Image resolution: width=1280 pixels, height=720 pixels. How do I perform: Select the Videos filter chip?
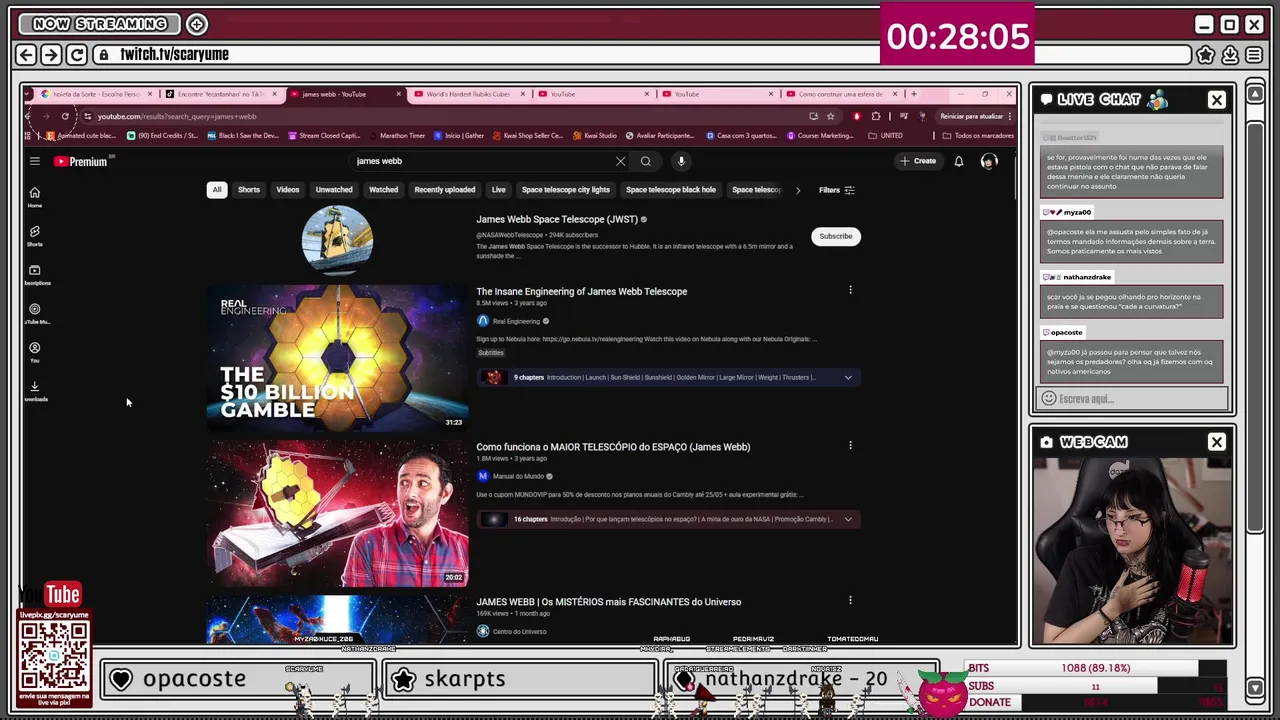point(287,190)
